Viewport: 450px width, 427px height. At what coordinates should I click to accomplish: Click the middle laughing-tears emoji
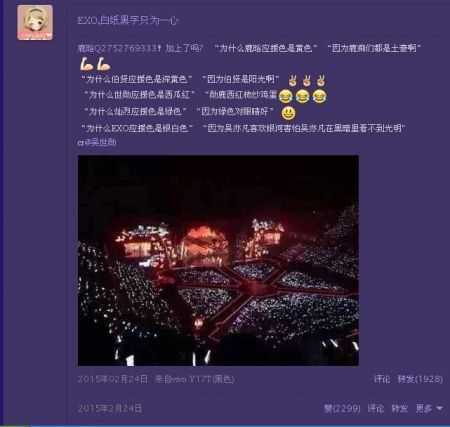coord(302,96)
